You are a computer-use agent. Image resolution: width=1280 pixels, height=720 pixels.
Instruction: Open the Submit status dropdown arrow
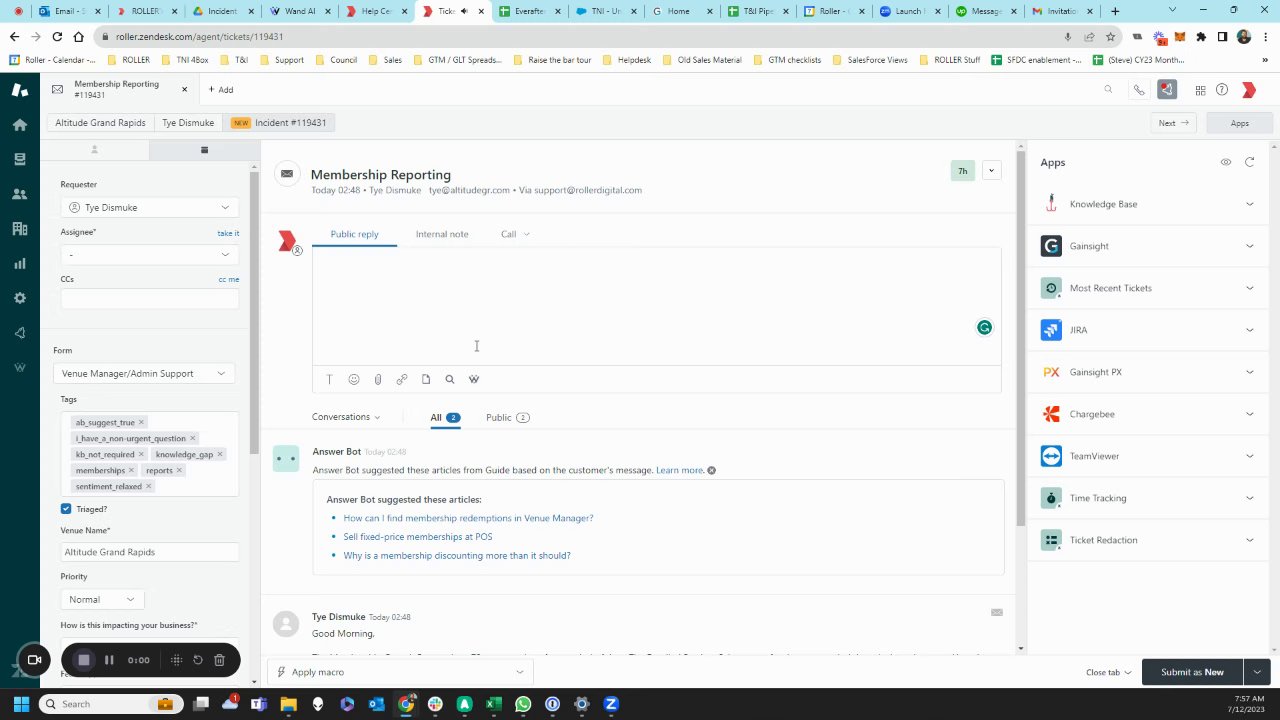point(1257,672)
